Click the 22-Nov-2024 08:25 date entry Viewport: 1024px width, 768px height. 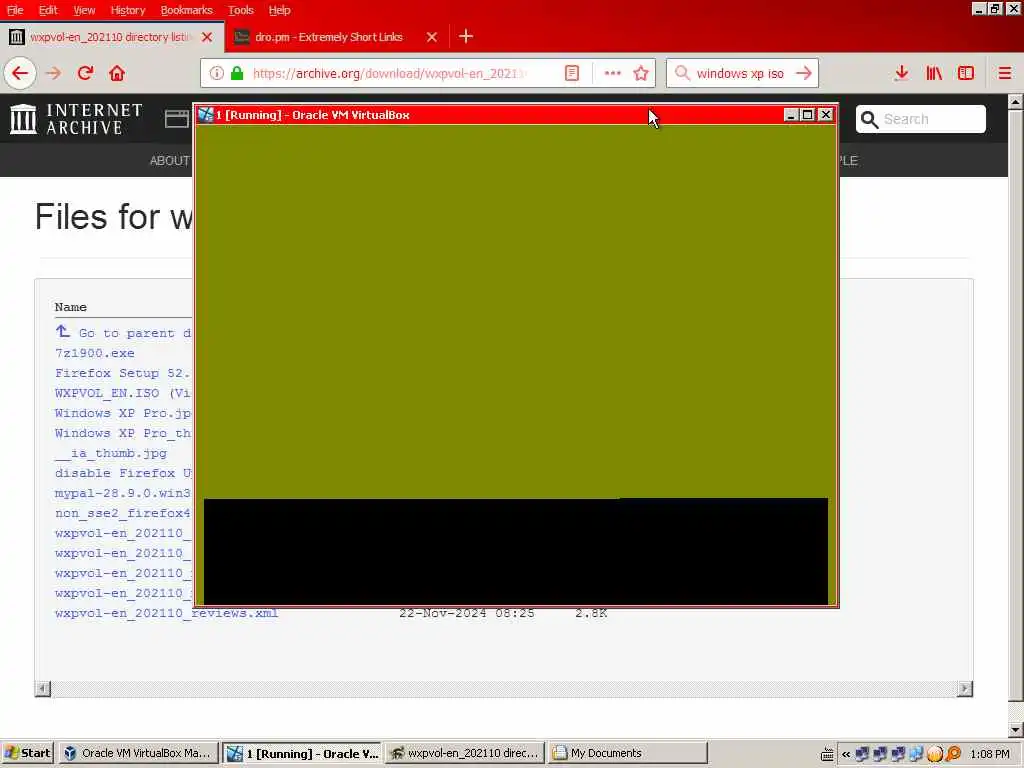coord(466,613)
